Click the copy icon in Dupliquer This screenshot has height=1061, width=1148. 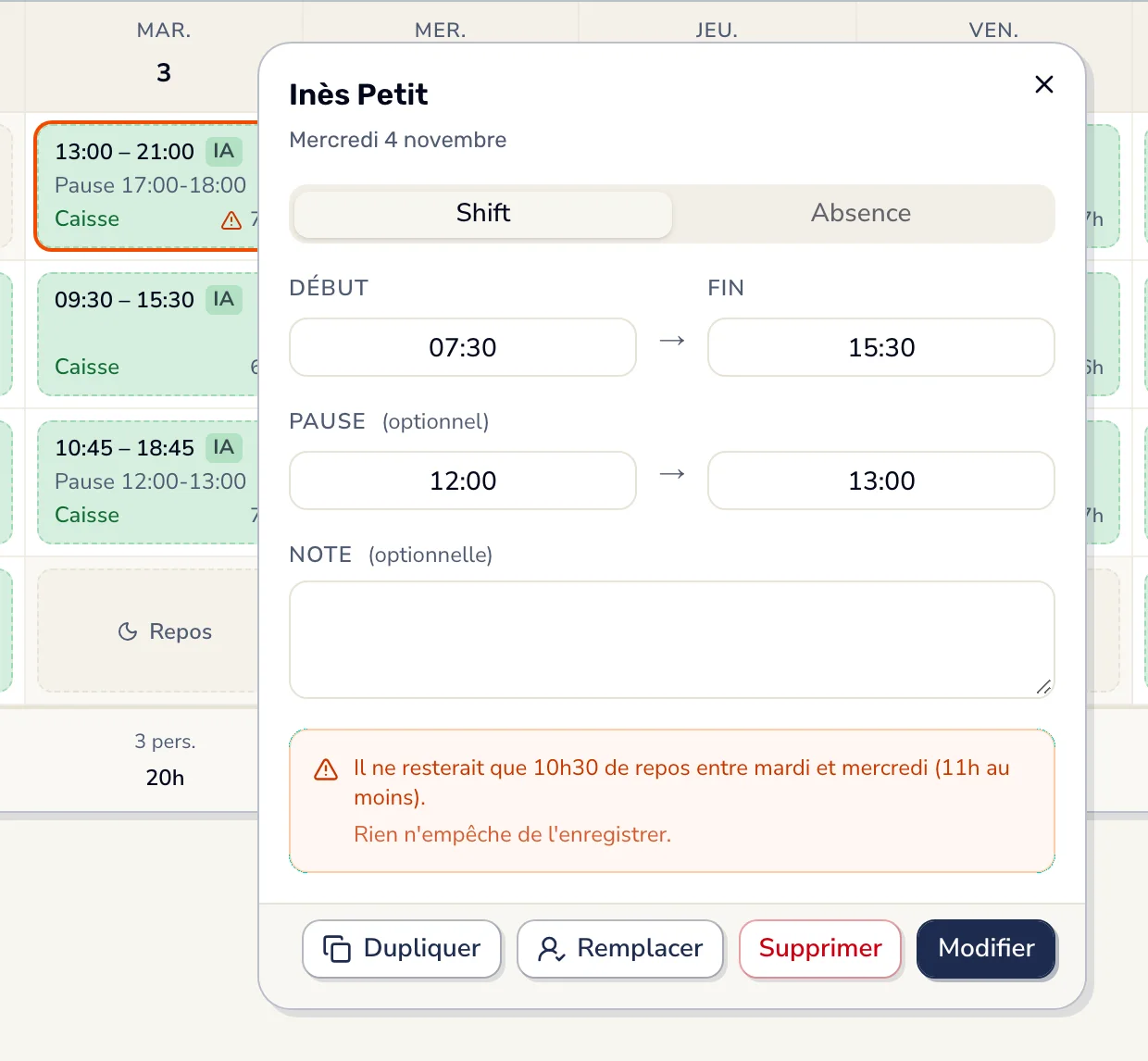coord(337,949)
